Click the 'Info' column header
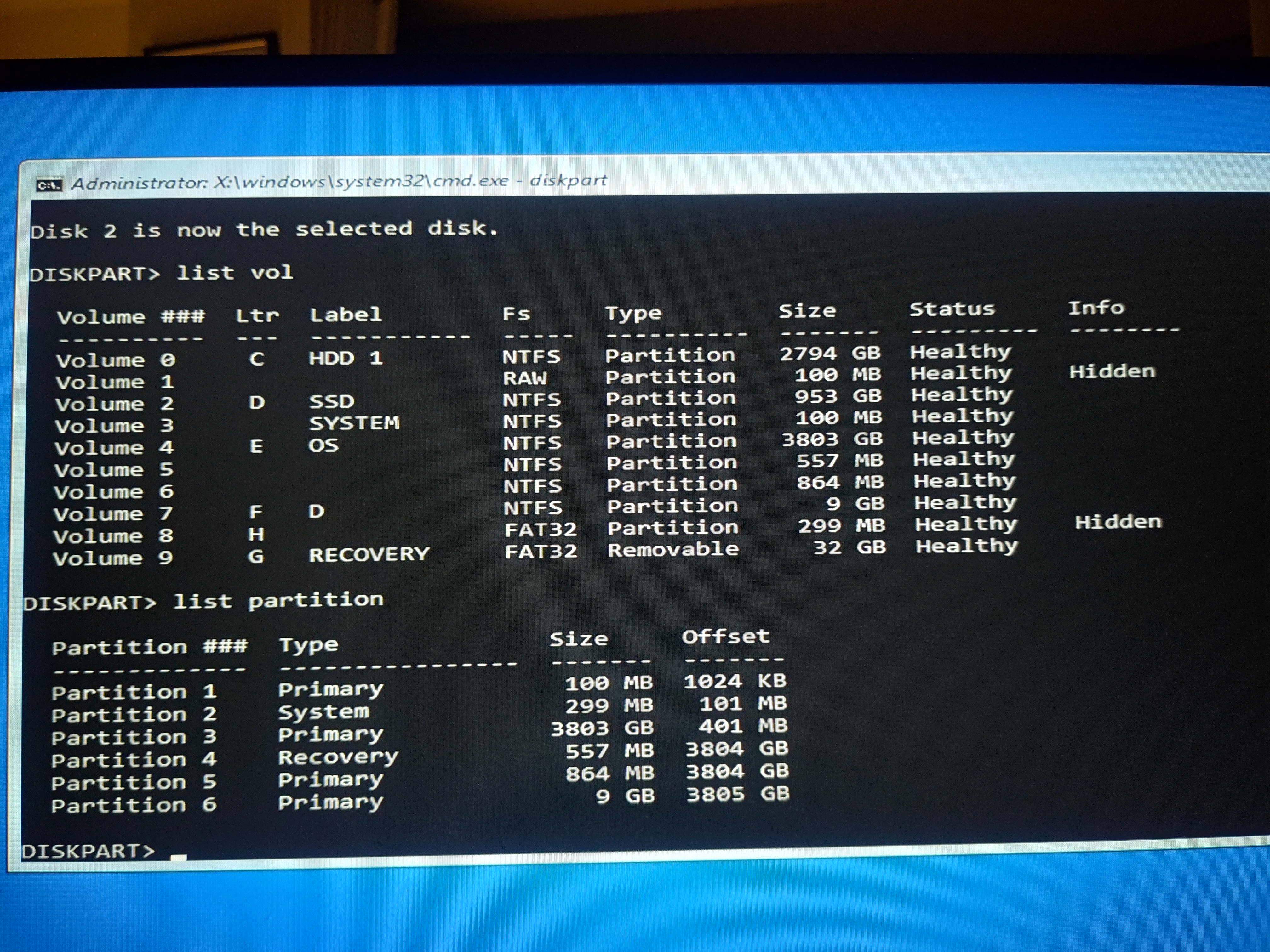Screen dimensions: 1270x952 (1096, 308)
